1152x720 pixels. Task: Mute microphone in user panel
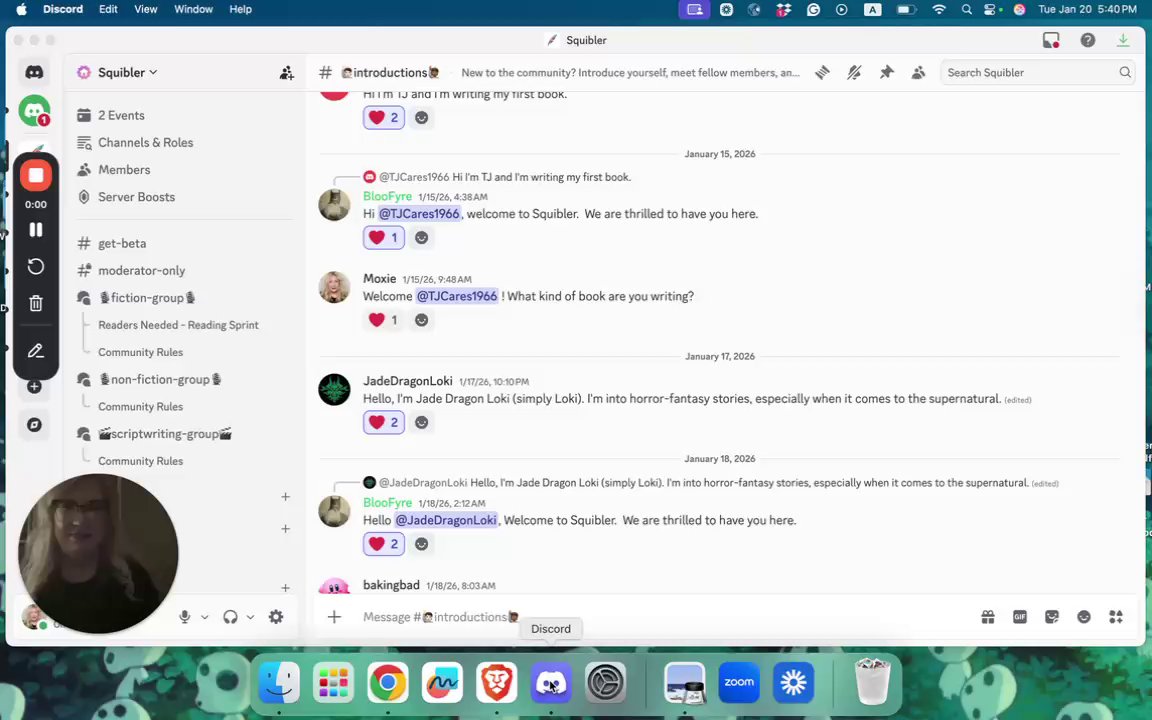(x=184, y=617)
